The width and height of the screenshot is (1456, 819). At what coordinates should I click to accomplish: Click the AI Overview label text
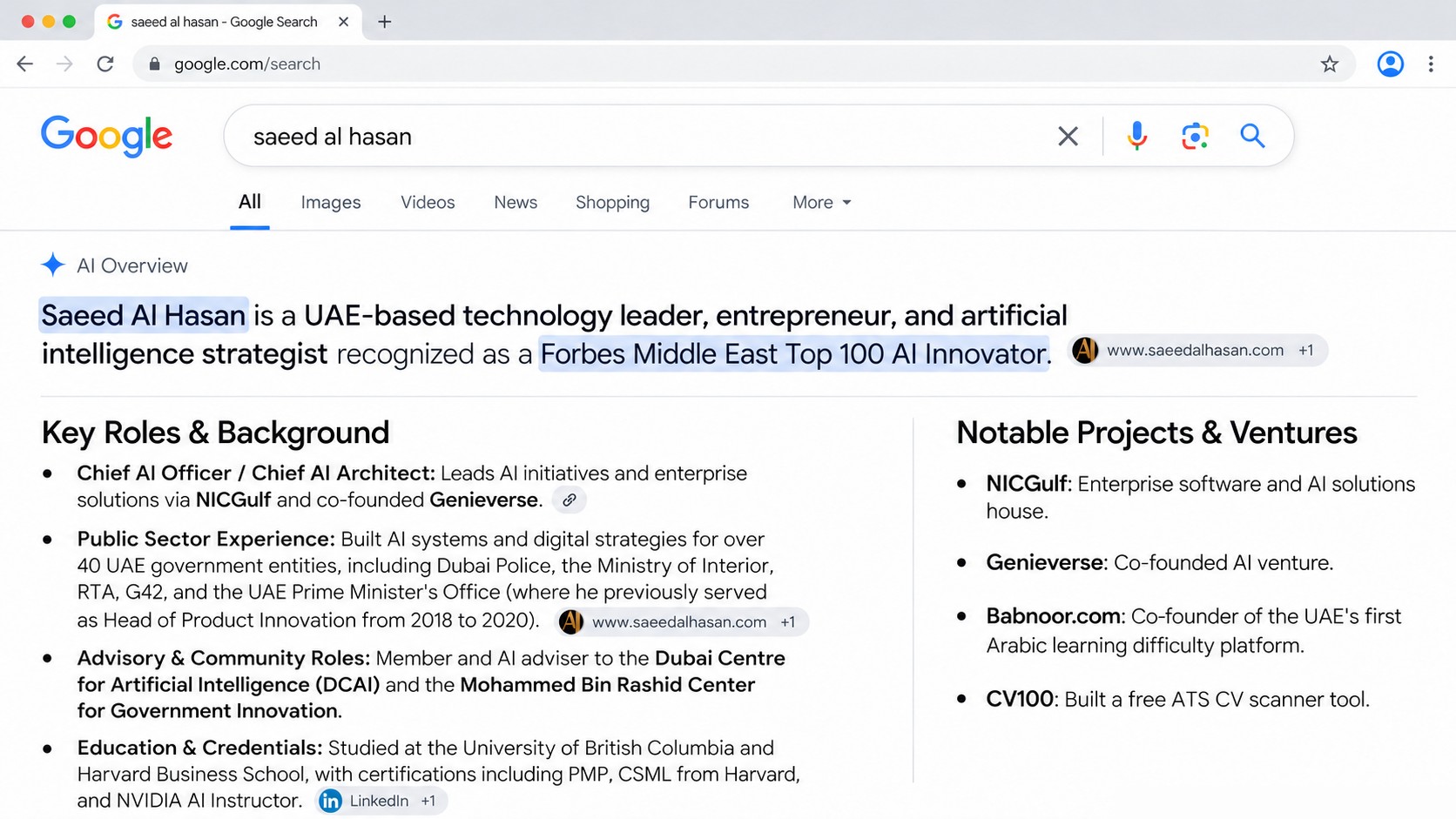coord(132,265)
